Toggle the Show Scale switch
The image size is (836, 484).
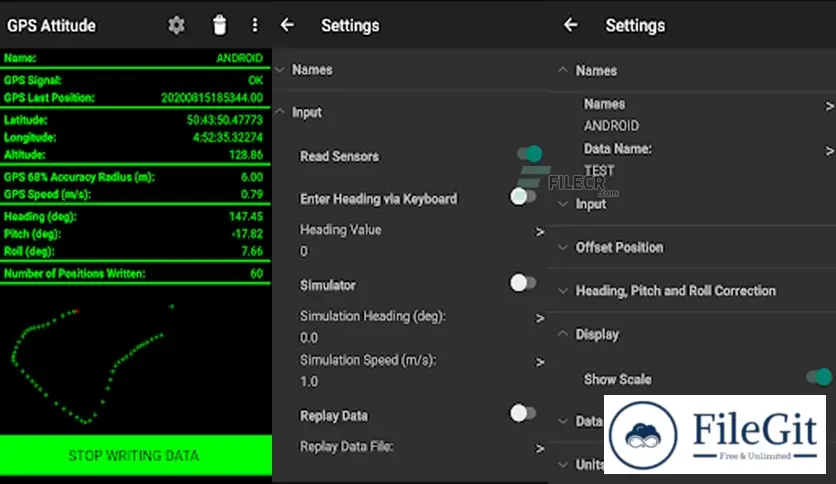[819, 377]
